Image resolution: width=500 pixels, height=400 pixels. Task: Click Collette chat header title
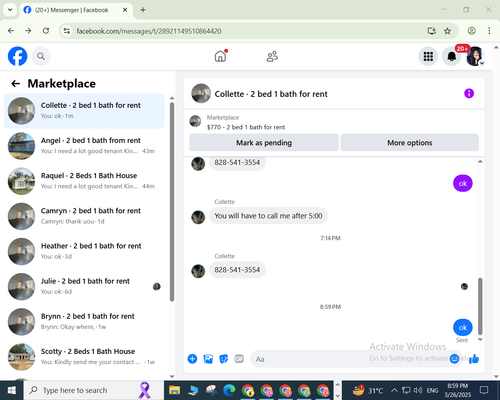pyautogui.click(x=271, y=94)
